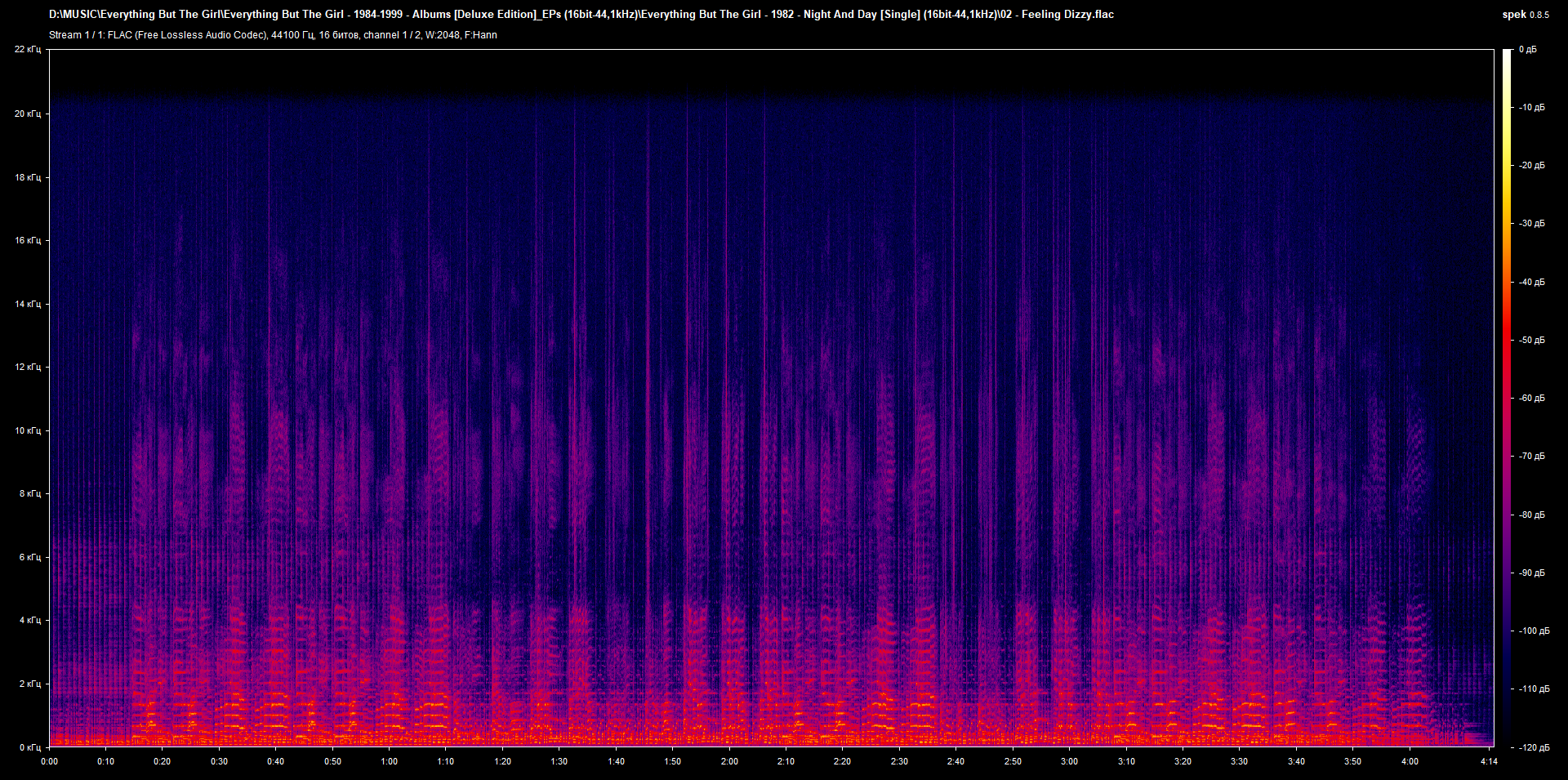Screen dimensions: 1568x780
Task: Click the -30 дБ color scale label
Action: click(1531, 223)
